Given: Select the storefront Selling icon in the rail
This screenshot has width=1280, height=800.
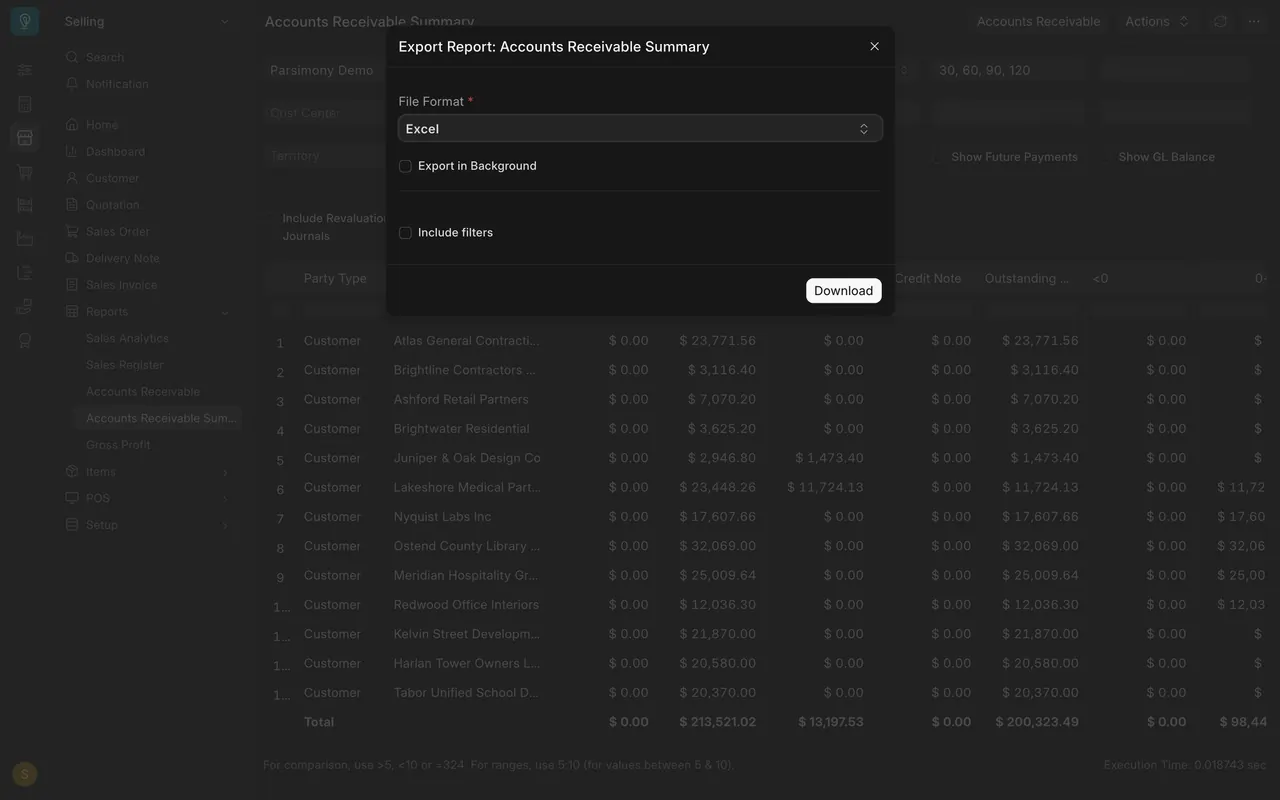Looking at the screenshot, I should [25, 137].
